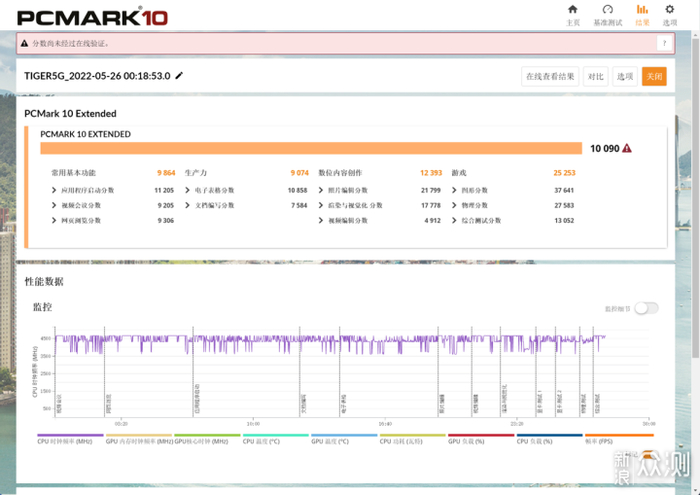Toggle GPU 内存时钟频率 (MHz) tan legend

(139, 441)
